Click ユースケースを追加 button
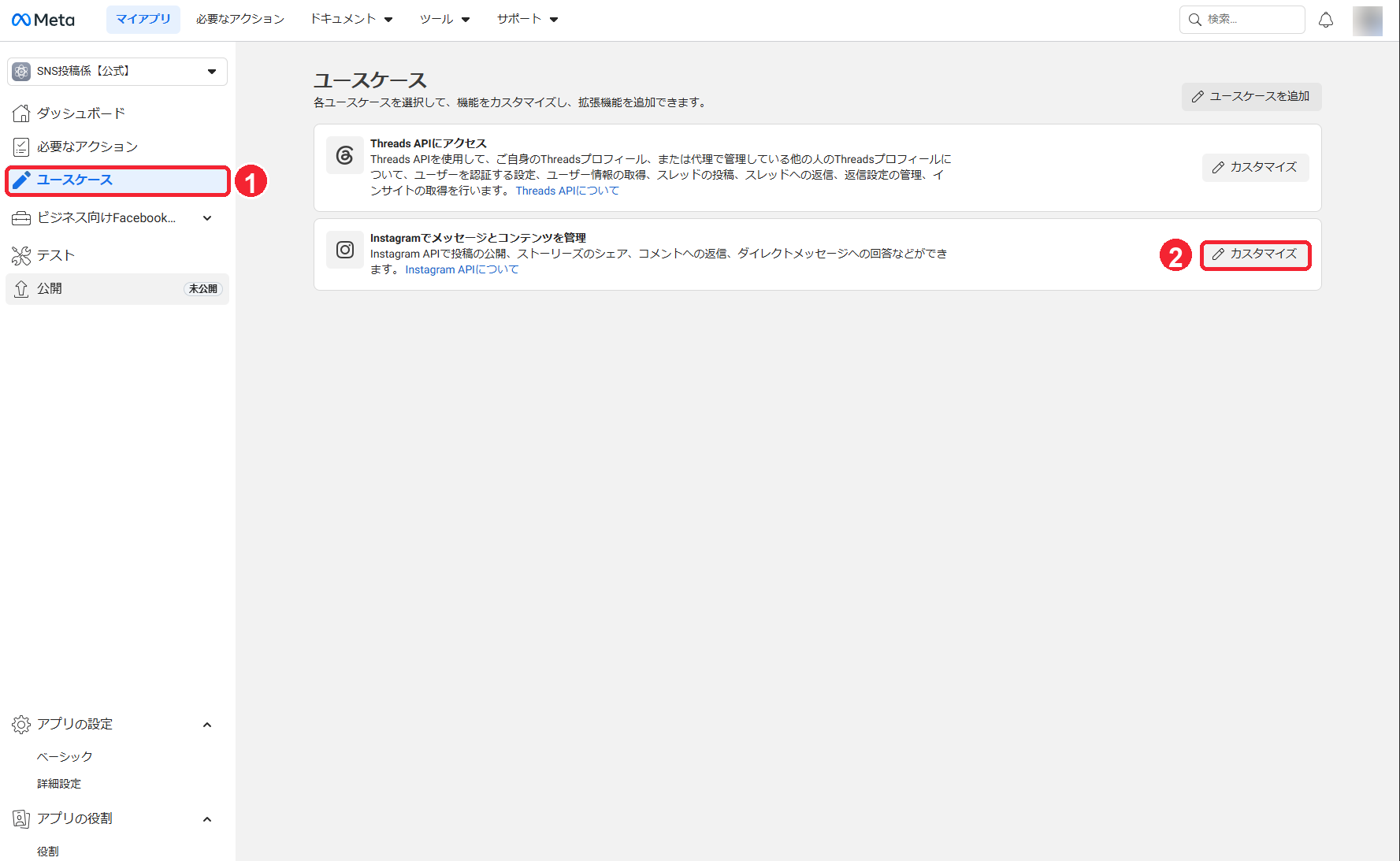The image size is (1400, 861). coord(1251,96)
